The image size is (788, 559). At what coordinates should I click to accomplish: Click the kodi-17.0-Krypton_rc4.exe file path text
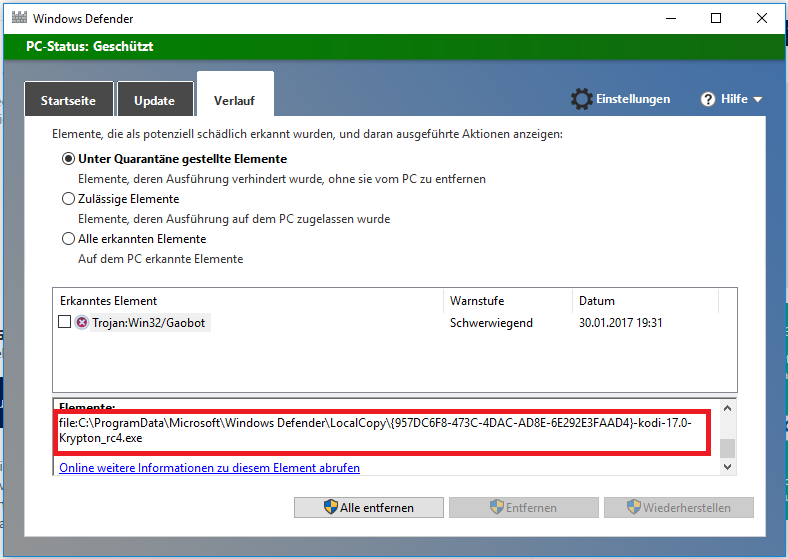[375, 430]
